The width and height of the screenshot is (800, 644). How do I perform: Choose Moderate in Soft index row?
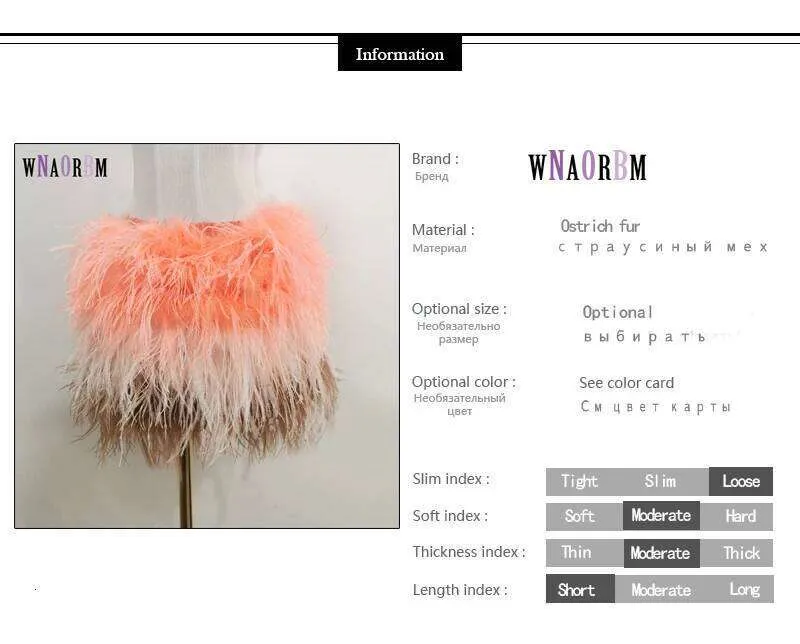point(661,515)
